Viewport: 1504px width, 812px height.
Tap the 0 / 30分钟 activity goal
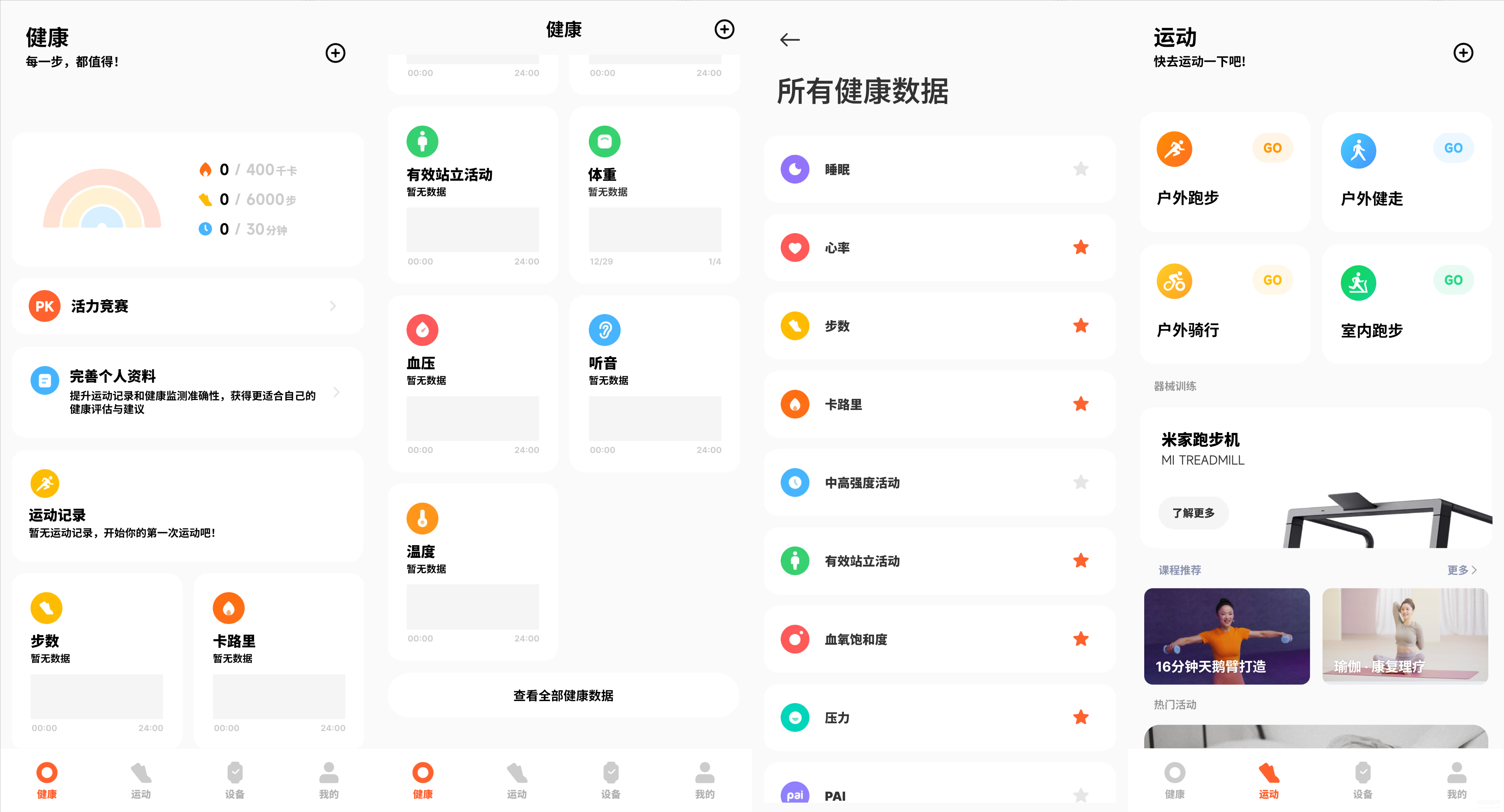[243, 229]
